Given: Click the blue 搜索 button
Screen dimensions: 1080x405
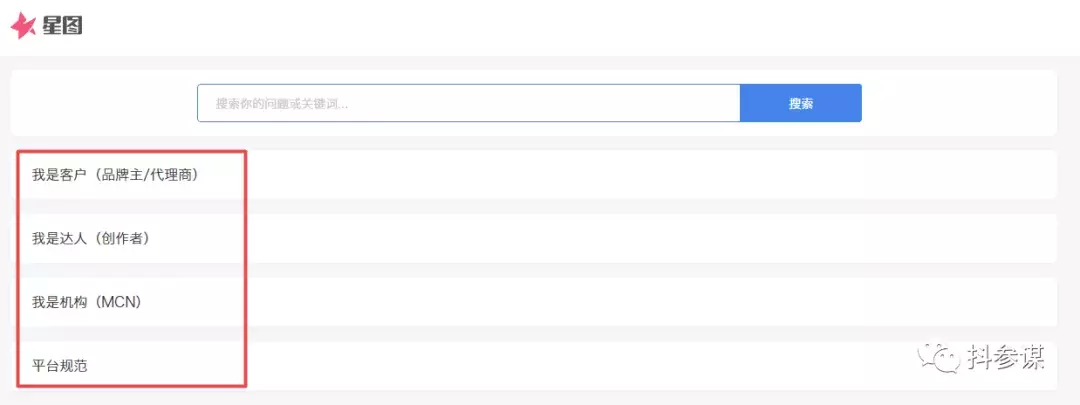Looking at the screenshot, I should (800, 103).
